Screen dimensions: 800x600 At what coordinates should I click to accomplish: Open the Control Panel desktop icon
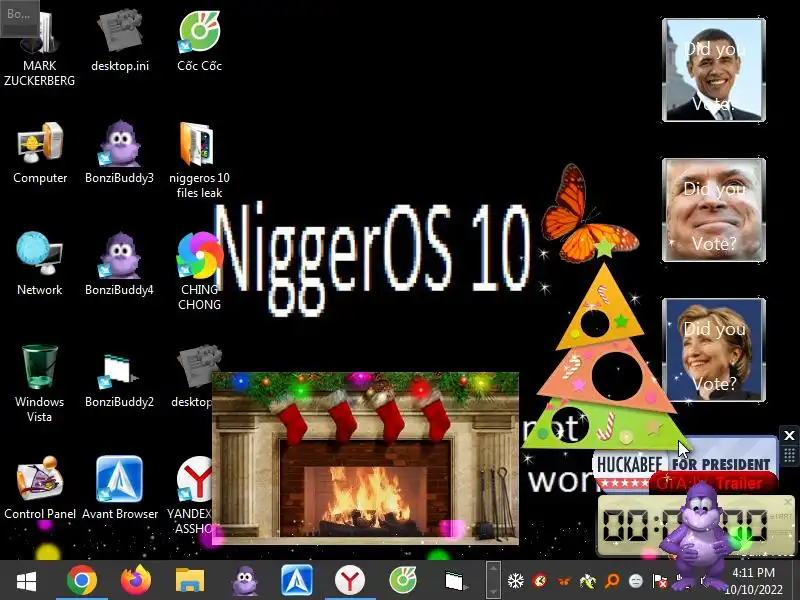pyautogui.click(x=40, y=489)
